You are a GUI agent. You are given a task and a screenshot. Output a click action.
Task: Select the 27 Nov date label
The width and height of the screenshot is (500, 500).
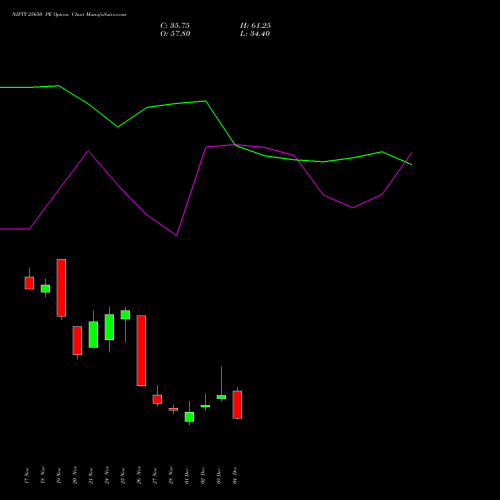tap(155, 476)
